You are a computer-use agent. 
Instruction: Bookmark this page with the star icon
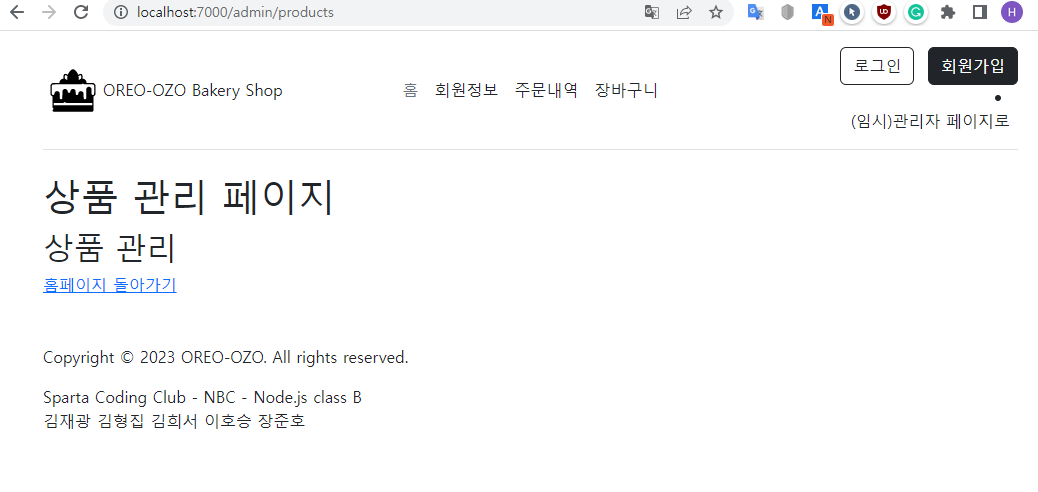pos(716,12)
